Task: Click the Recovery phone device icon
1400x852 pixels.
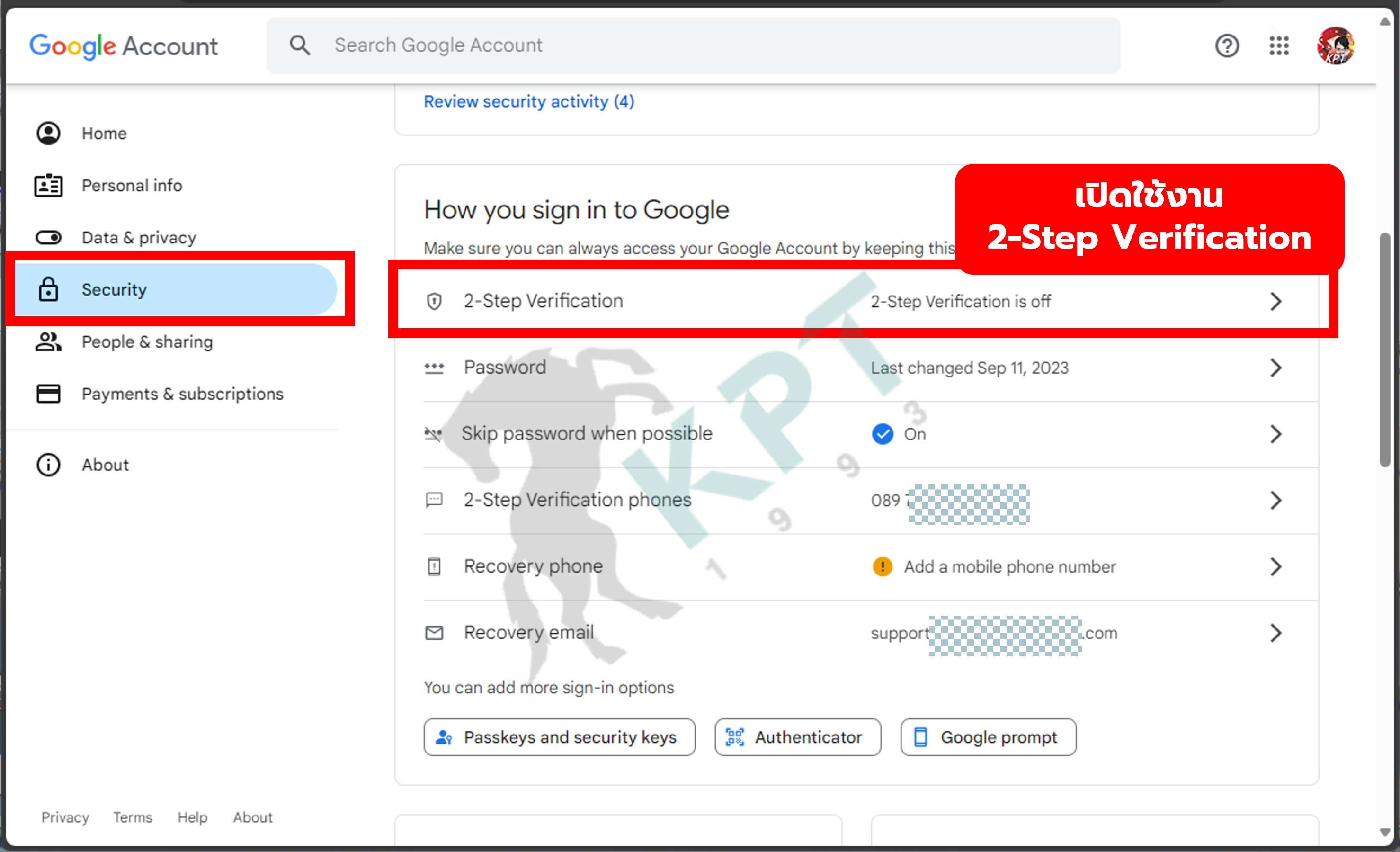Action: (x=434, y=566)
